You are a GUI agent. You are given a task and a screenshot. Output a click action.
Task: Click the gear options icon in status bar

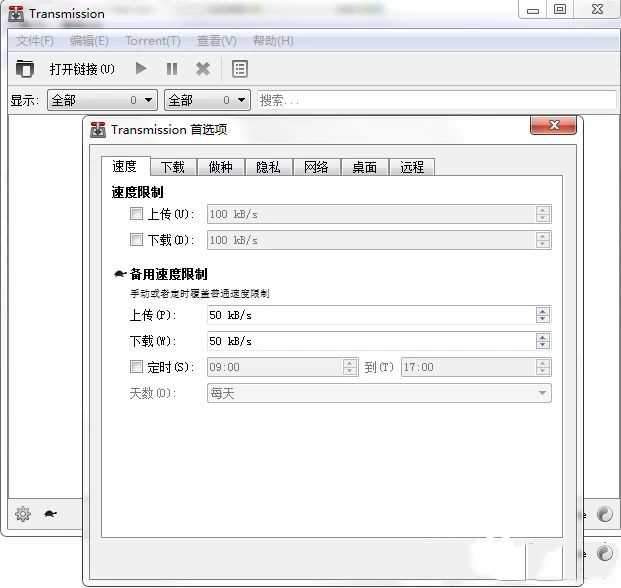pyautogui.click(x=23, y=515)
